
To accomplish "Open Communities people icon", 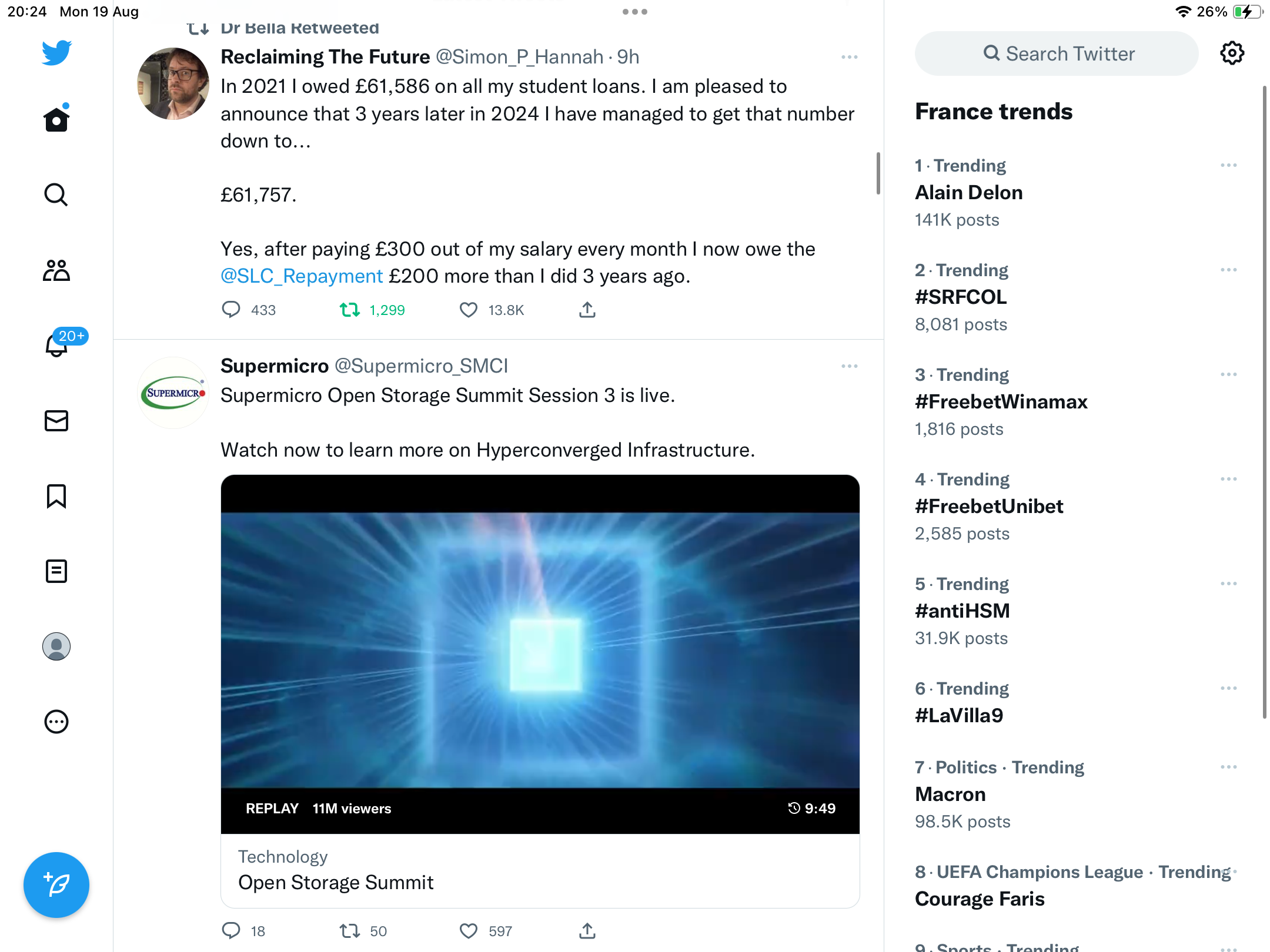I will point(56,270).
